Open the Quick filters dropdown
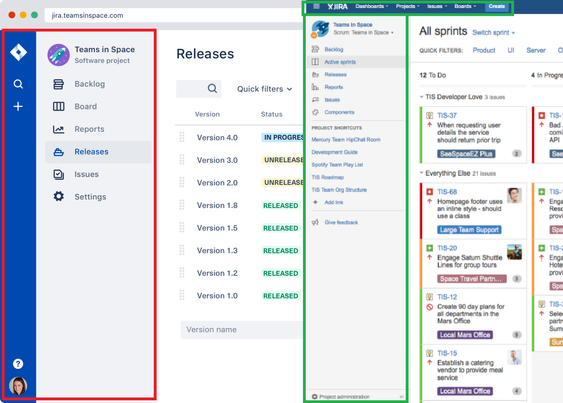This screenshot has width=563, height=403. (x=265, y=89)
